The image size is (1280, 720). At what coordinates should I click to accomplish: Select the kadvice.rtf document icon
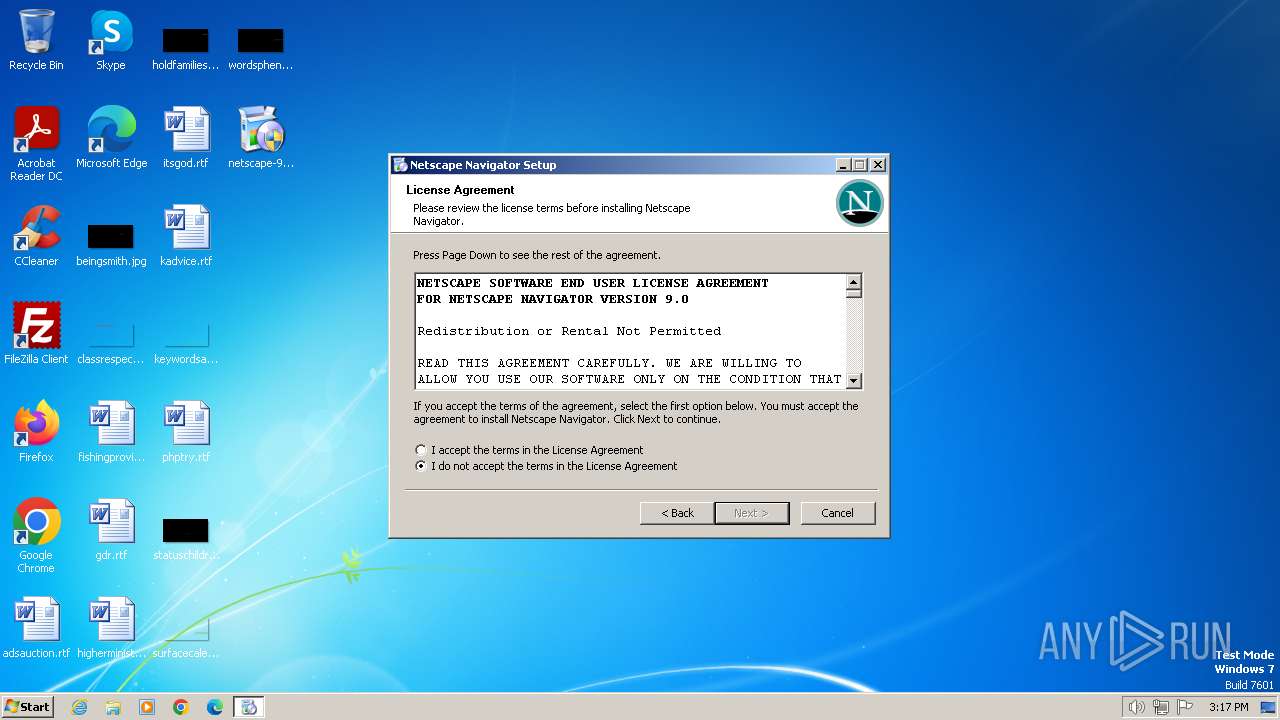[x=186, y=235]
